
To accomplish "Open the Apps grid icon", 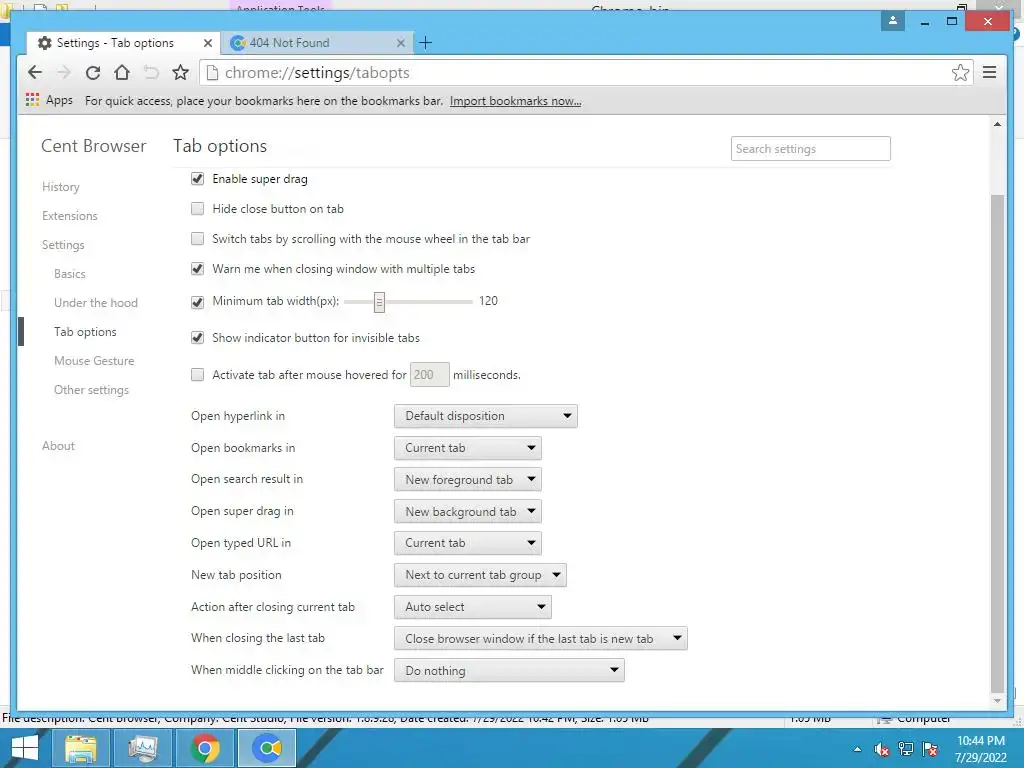I will point(32,100).
